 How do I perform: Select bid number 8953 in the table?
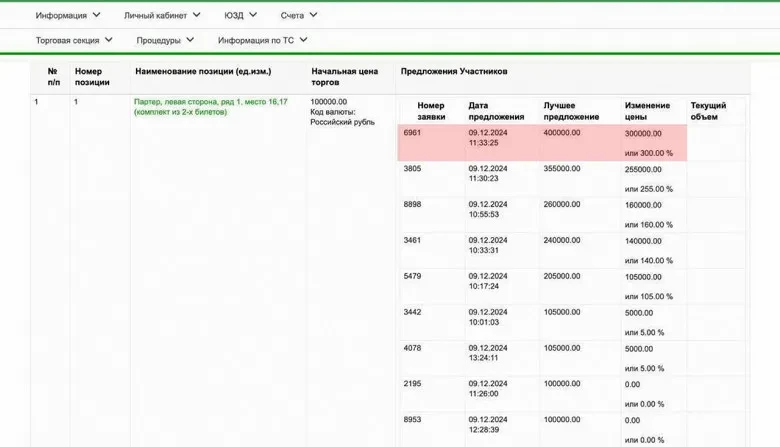tap(412, 420)
